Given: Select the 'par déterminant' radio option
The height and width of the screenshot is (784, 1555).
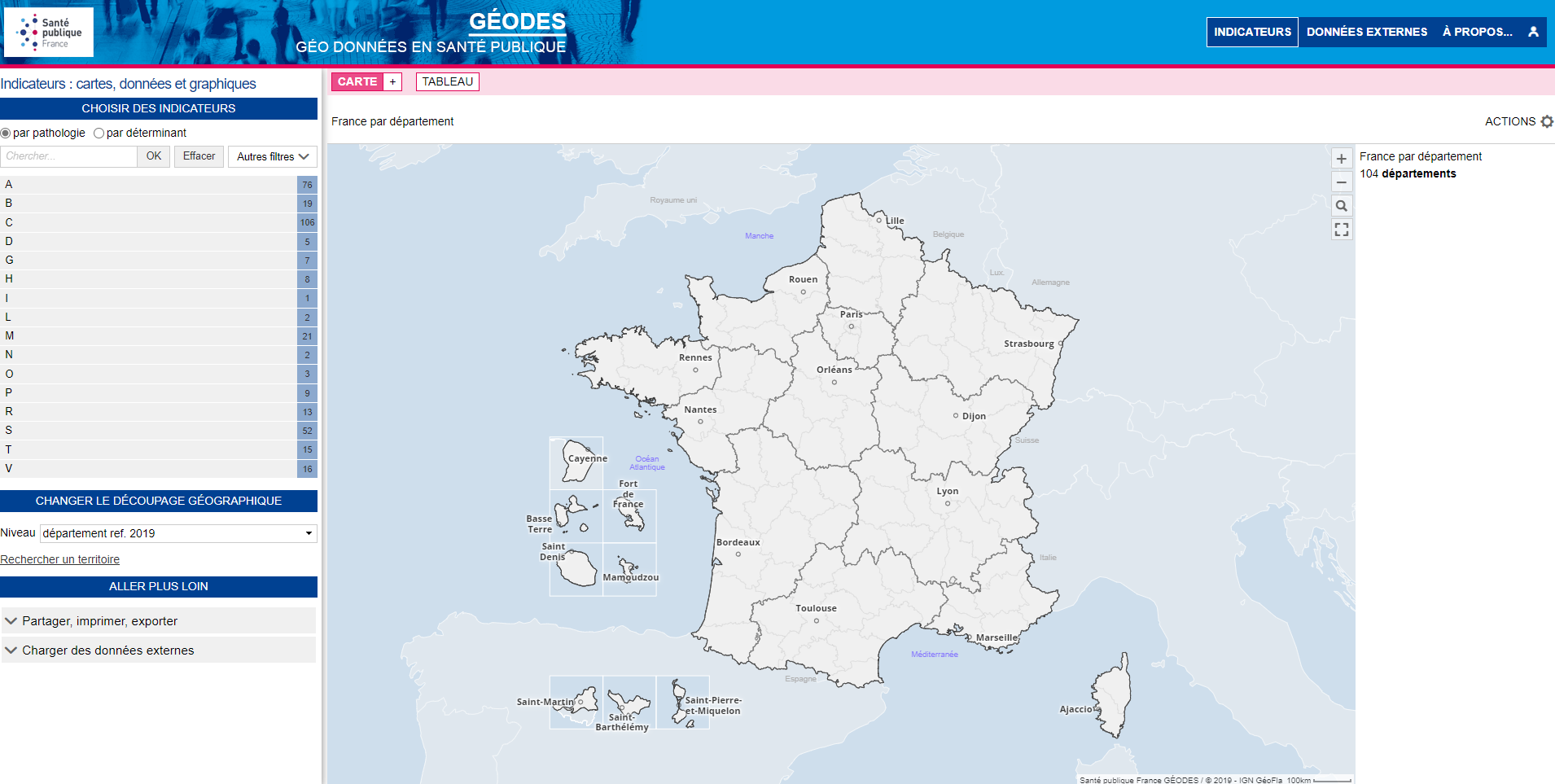Looking at the screenshot, I should point(99,134).
